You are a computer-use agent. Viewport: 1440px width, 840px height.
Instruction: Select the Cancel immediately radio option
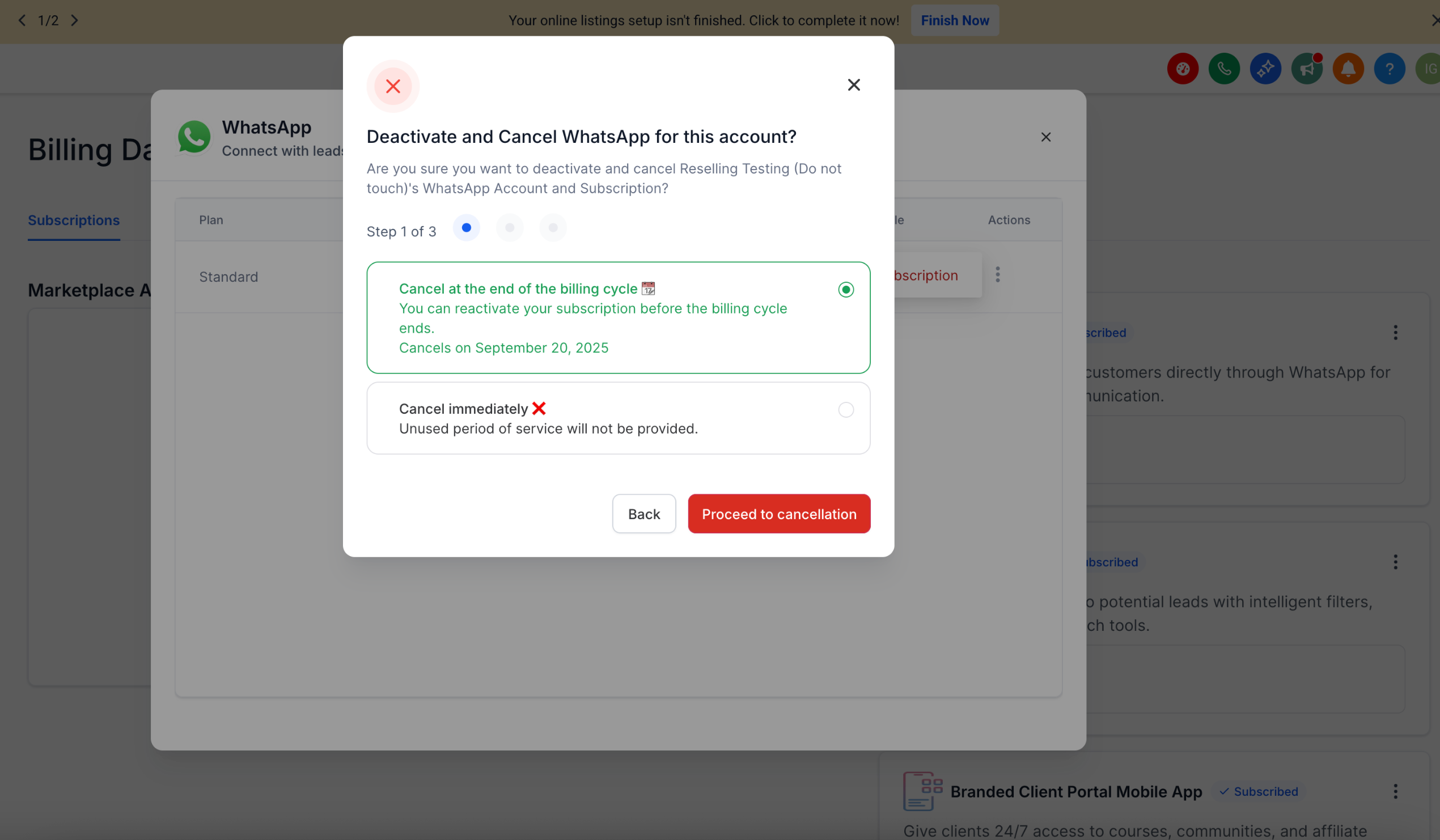[846, 410]
